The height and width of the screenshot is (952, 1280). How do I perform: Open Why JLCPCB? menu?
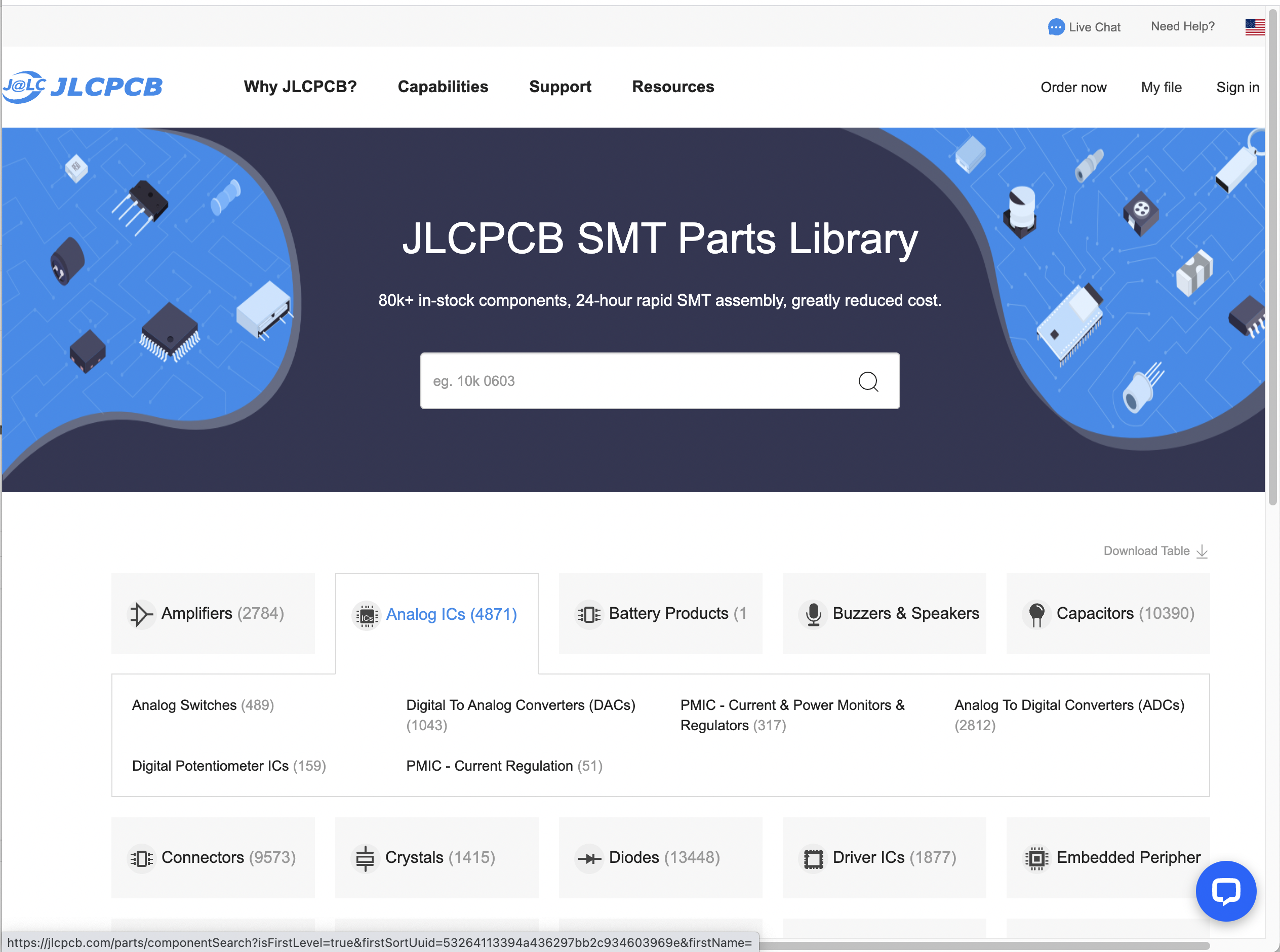tap(300, 87)
